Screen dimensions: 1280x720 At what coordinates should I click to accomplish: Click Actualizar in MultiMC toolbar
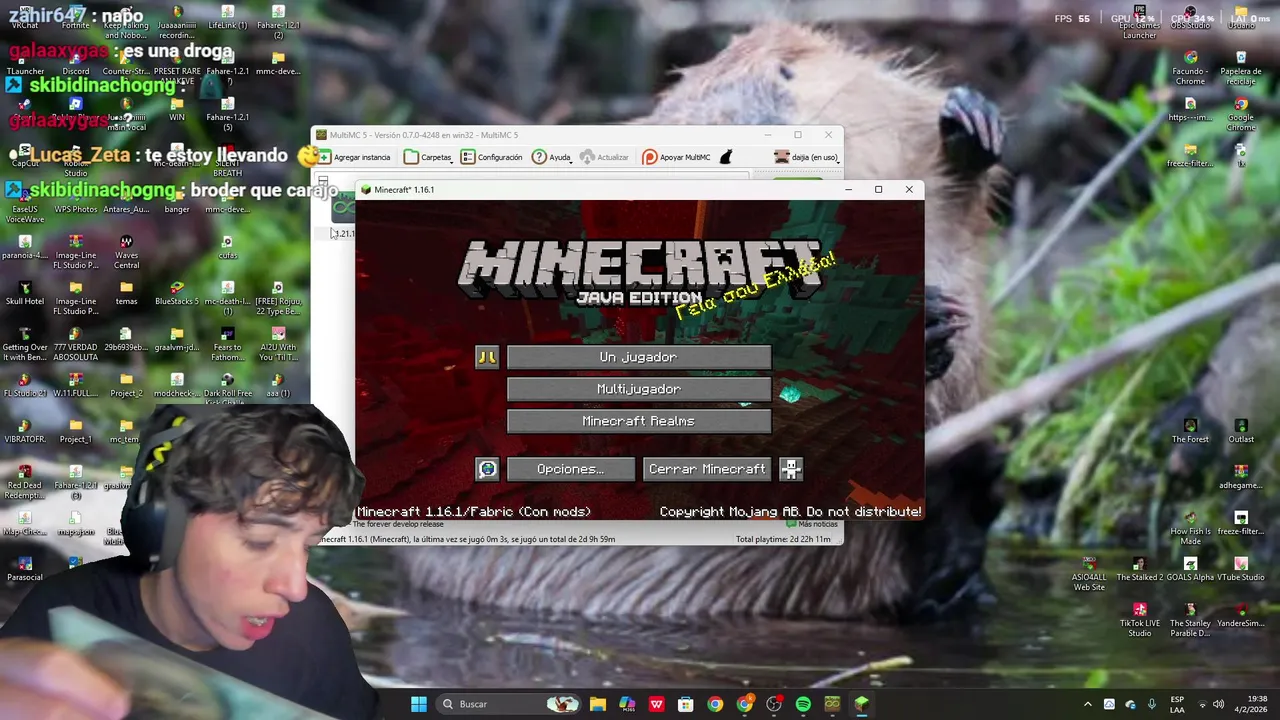click(604, 157)
